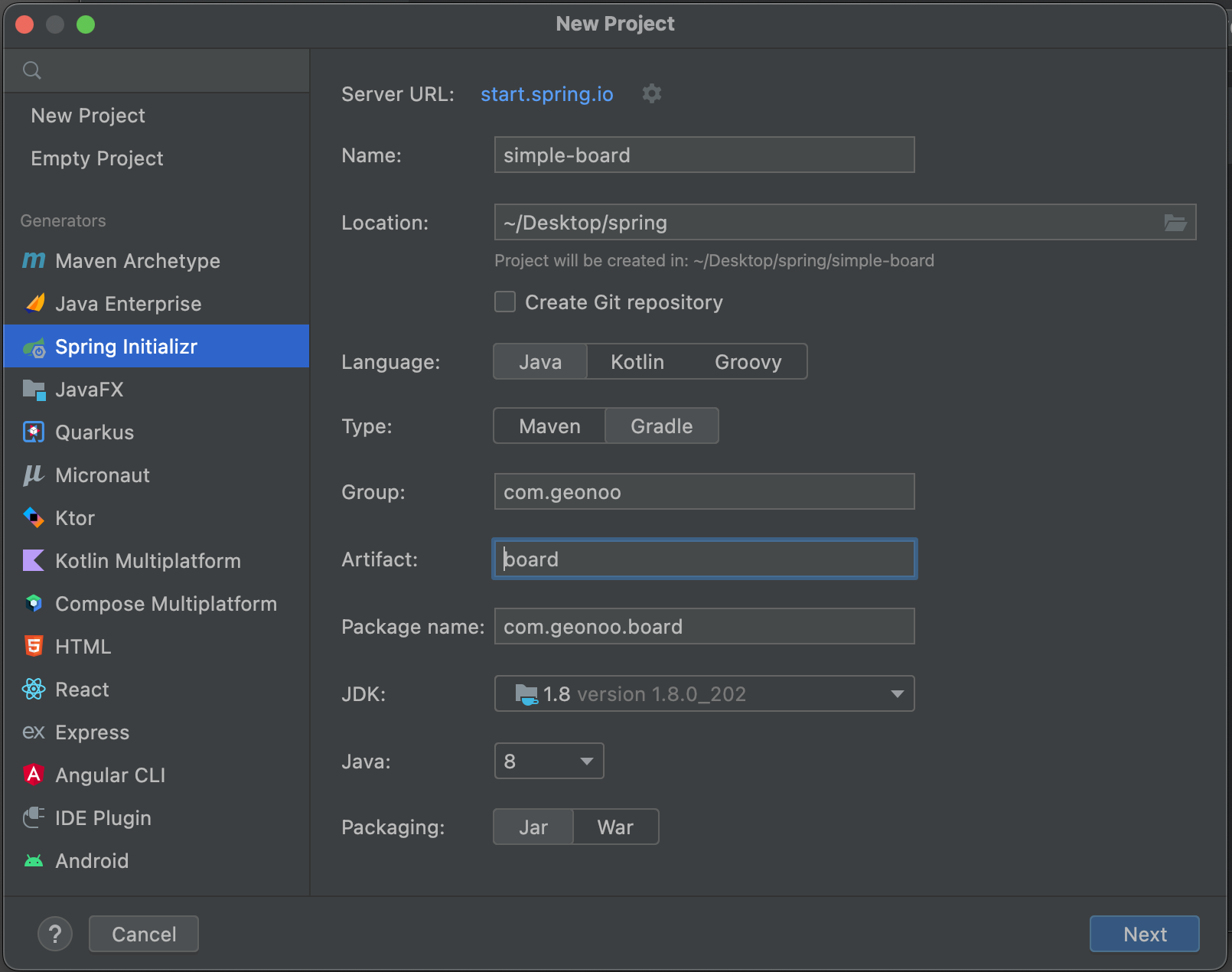
Task: Click the IDE Plugin icon
Action: tap(34, 818)
